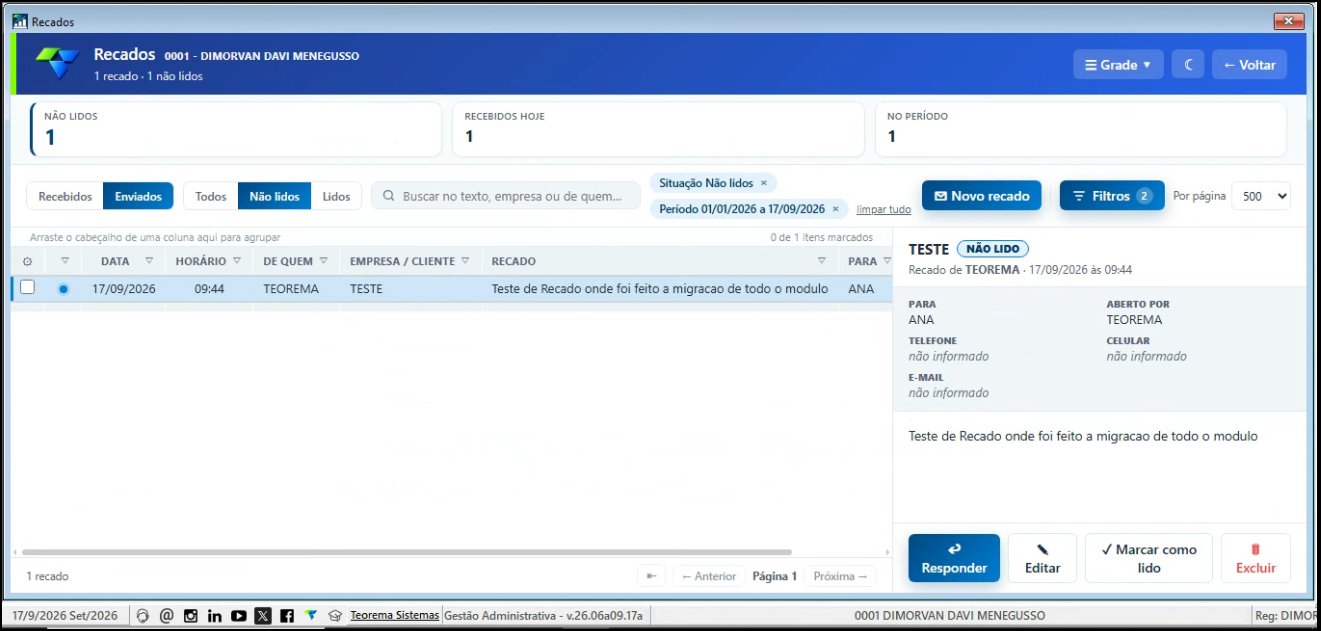
Task: Click the table's horizontal scrollbar
Action: click(407, 552)
